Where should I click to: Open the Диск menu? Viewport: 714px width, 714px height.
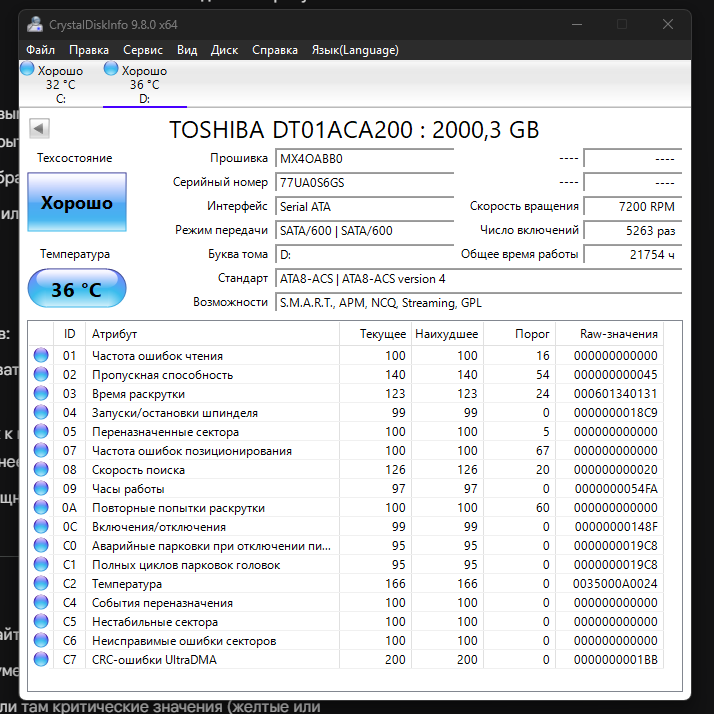pyautogui.click(x=224, y=50)
